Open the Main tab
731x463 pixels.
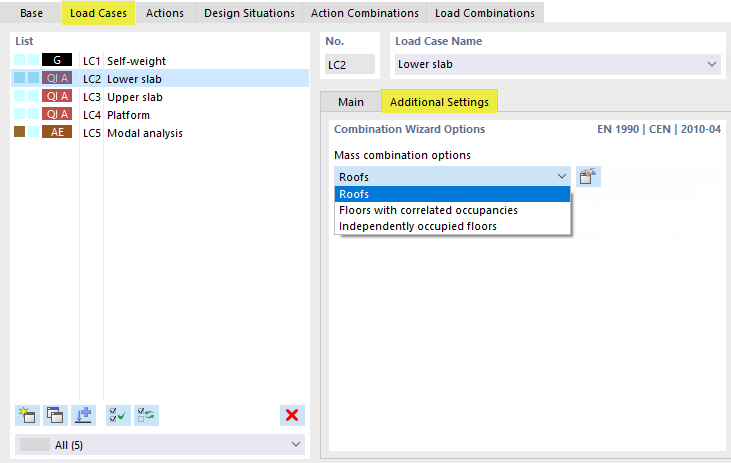point(351,102)
